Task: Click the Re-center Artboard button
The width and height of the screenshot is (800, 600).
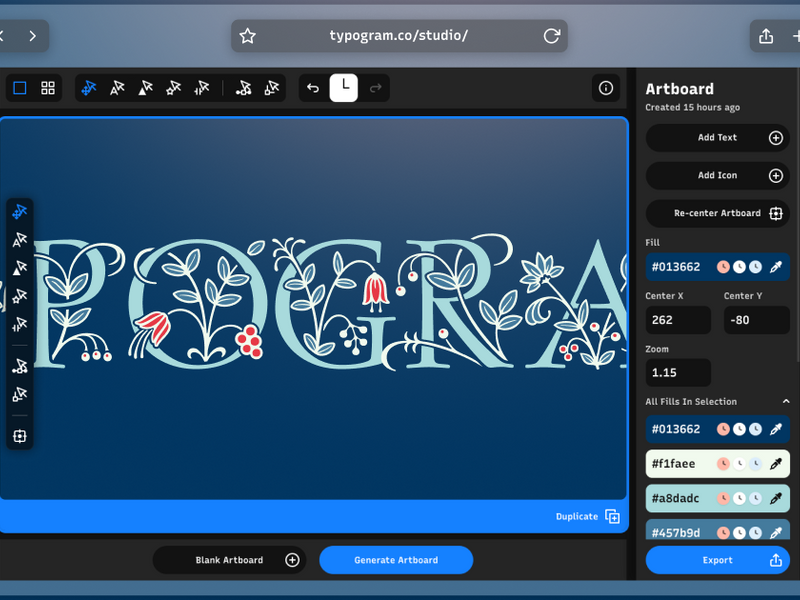Action: [717, 213]
